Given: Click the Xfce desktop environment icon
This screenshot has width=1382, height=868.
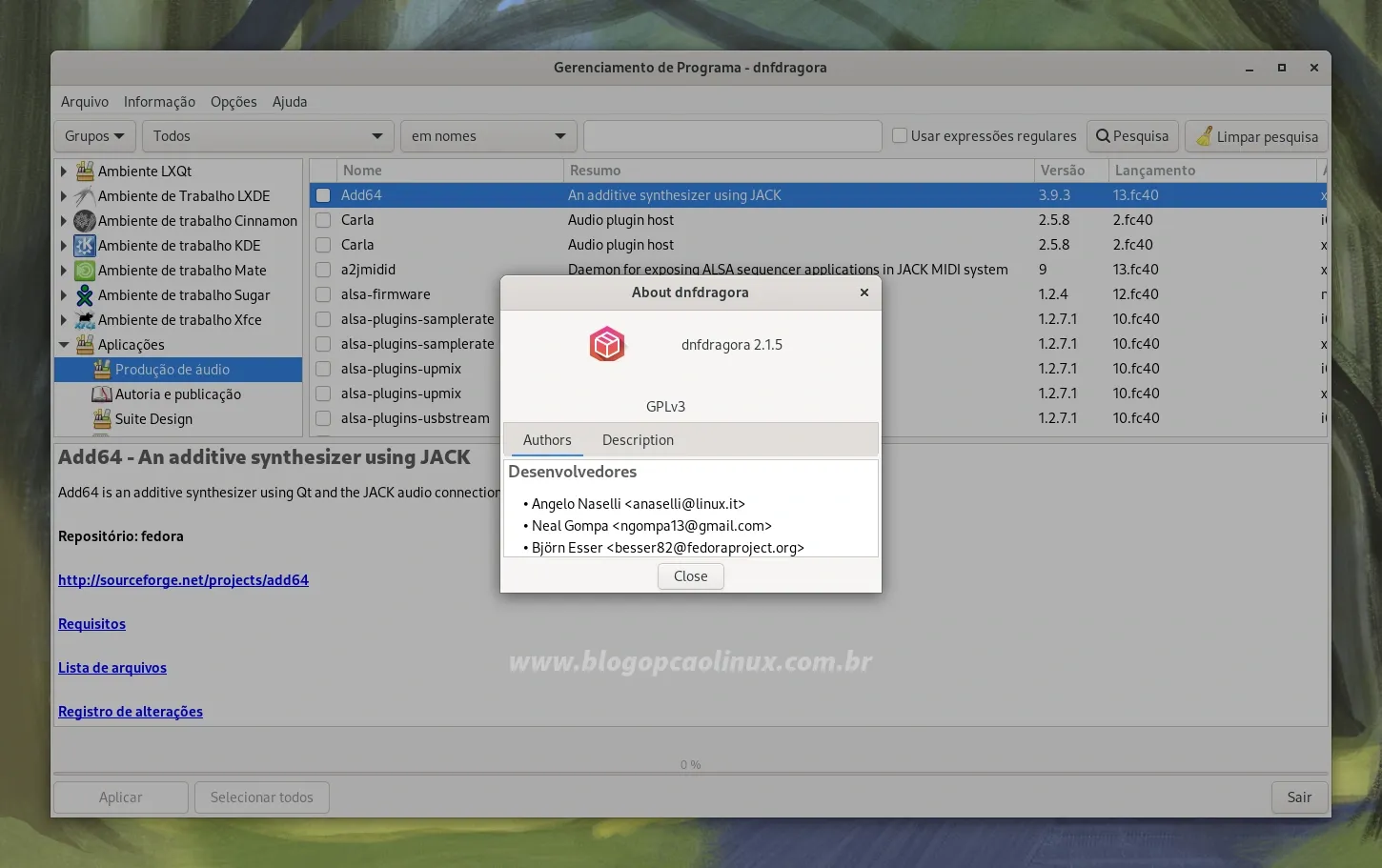Looking at the screenshot, I should (x=85, y=319).
